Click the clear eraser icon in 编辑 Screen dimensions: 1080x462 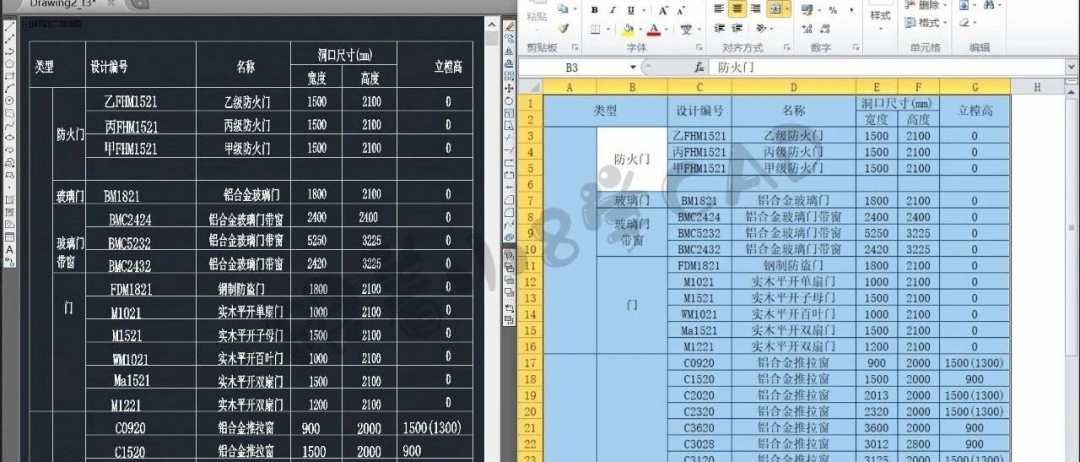coord(966,23)
